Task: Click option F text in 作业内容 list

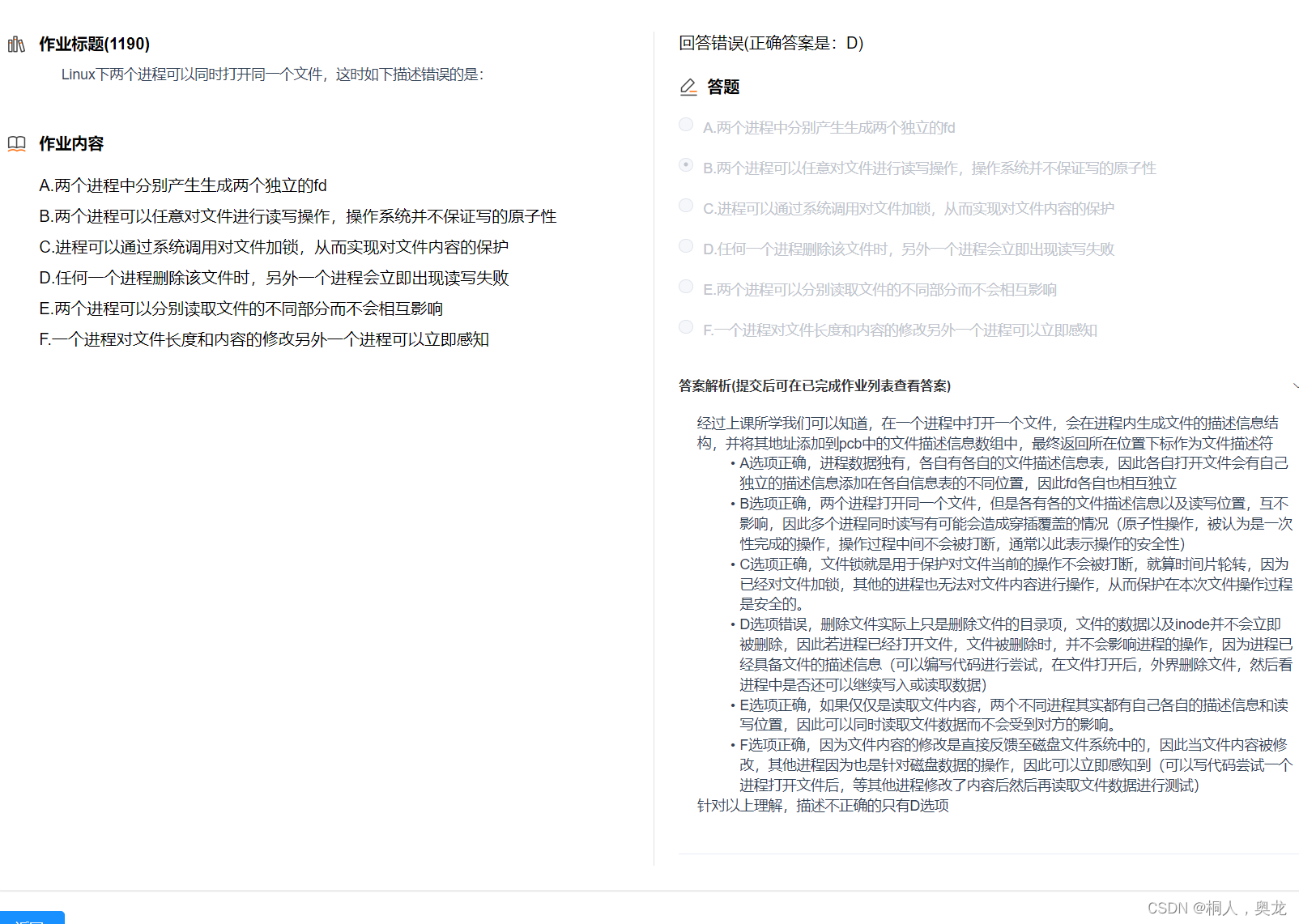Action: tap(264, 339)
